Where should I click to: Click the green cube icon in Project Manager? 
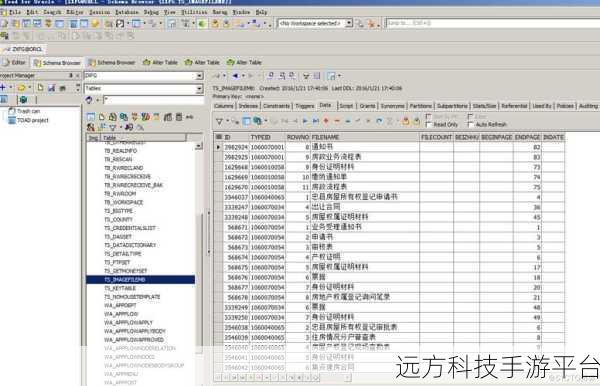(x=23, y=100)
